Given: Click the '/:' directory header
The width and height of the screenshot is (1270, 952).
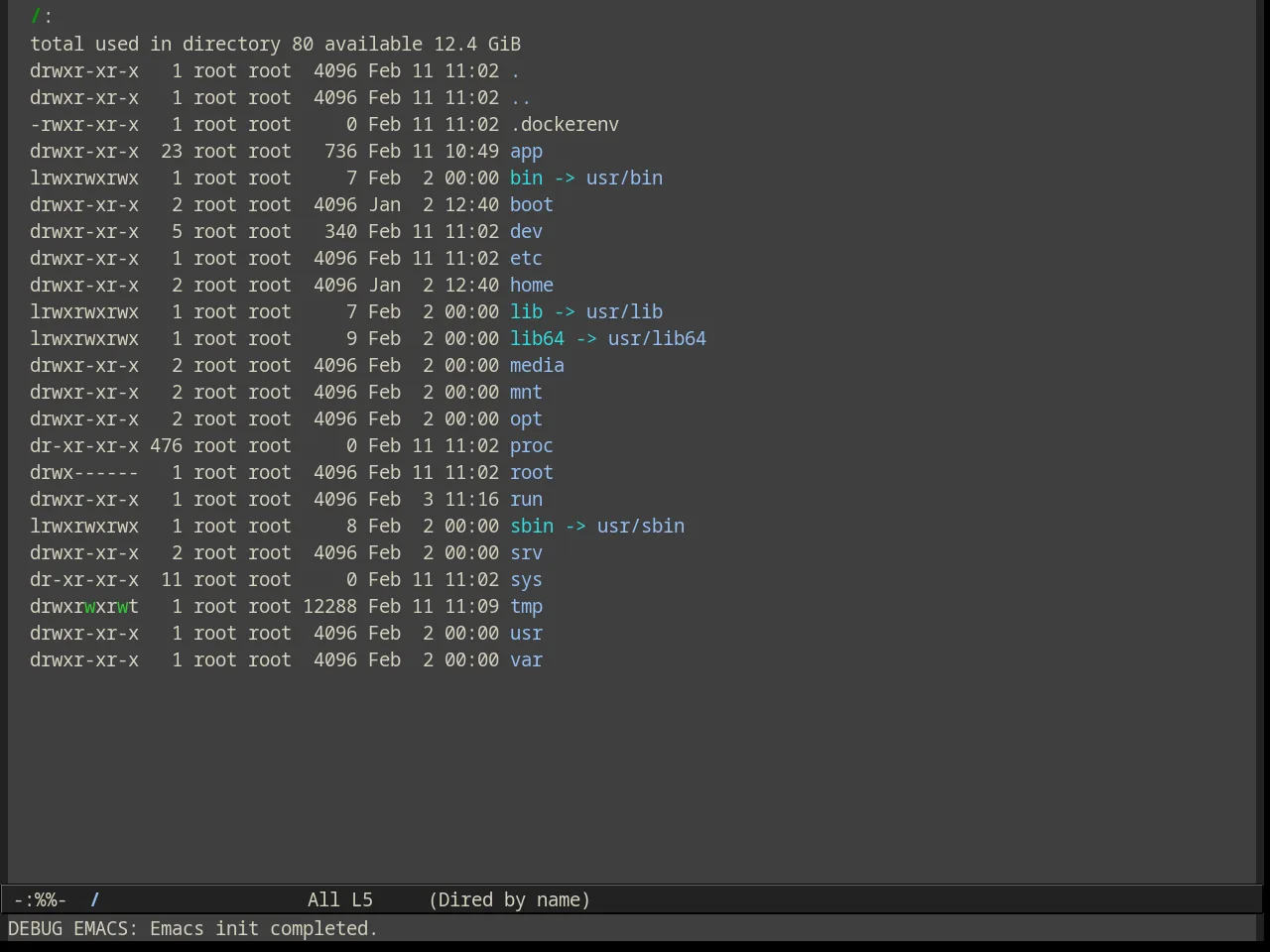Looking at the screenshot, I should pyautogui.click(x=41, y=17).
